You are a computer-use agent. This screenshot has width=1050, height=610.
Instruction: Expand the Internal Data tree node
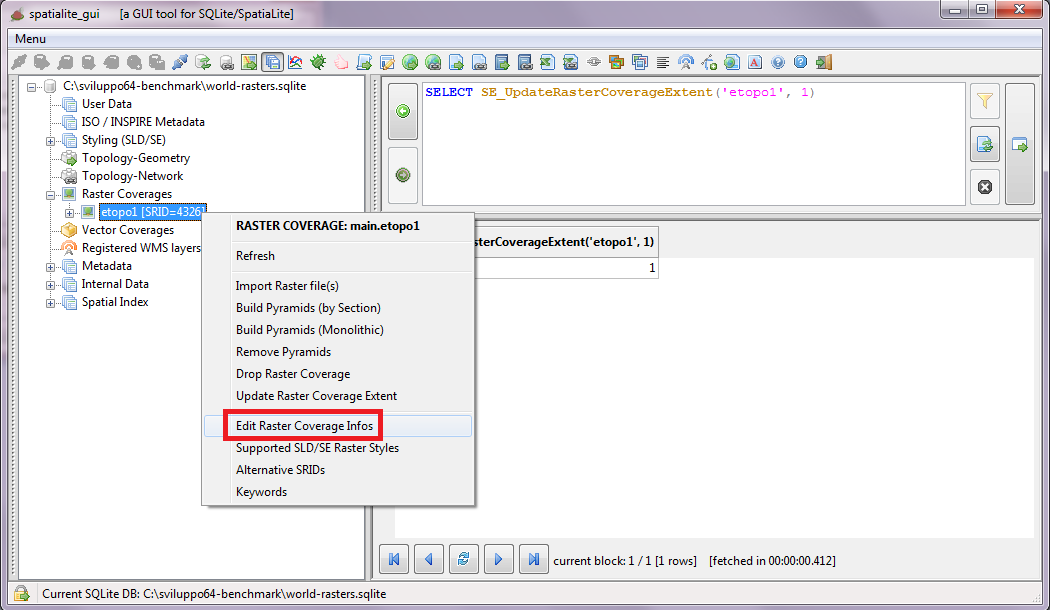(x=50, y=285)
